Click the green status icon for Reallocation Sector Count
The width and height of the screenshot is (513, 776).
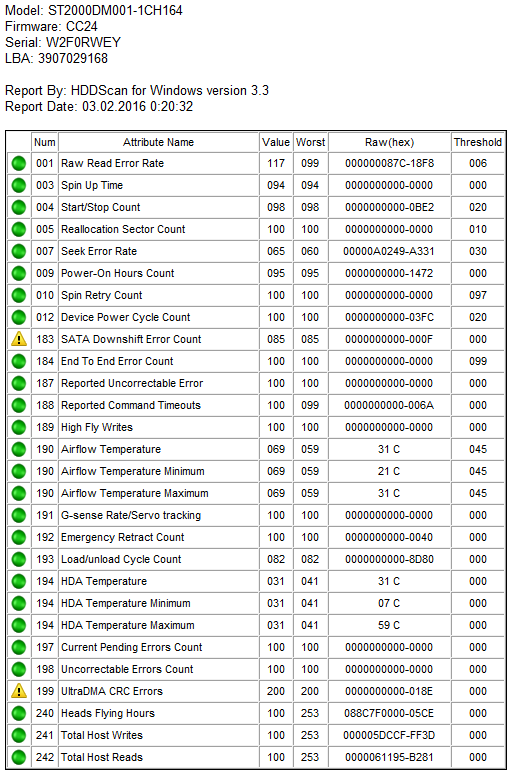pyautogui.click(x=19, y=229)
